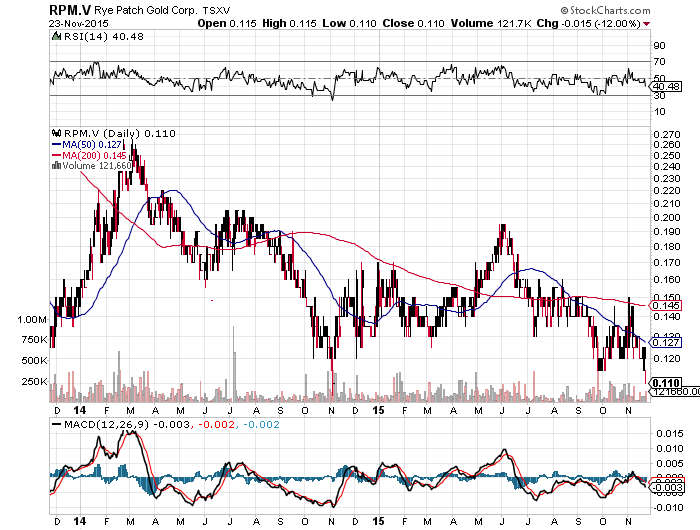The width and height of the screenshot is (700, 530).
Task: Click the 0.270 price axis label
Action: 667,134
